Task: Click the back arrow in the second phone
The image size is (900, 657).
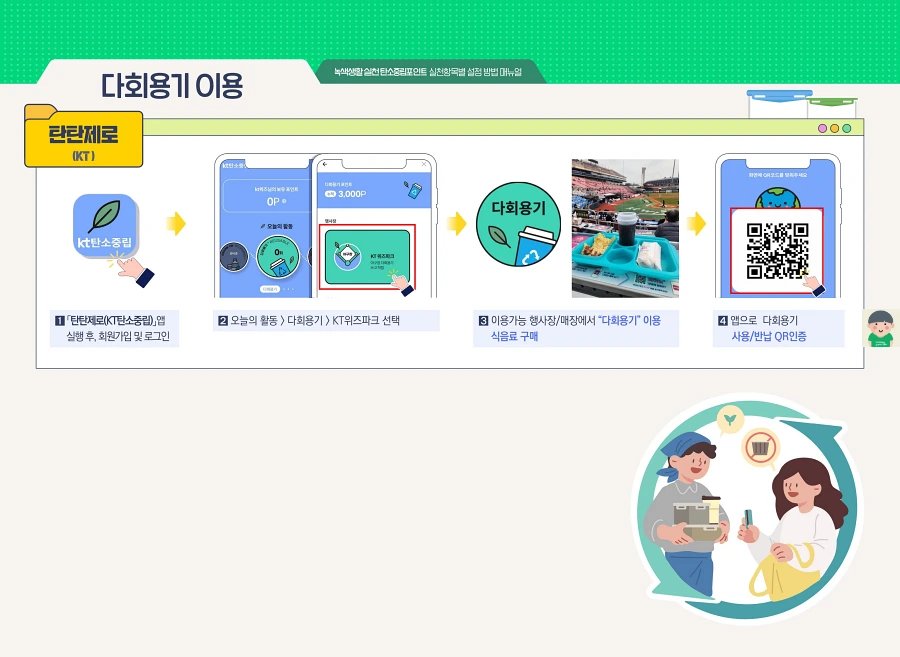Action: (325, 165)
